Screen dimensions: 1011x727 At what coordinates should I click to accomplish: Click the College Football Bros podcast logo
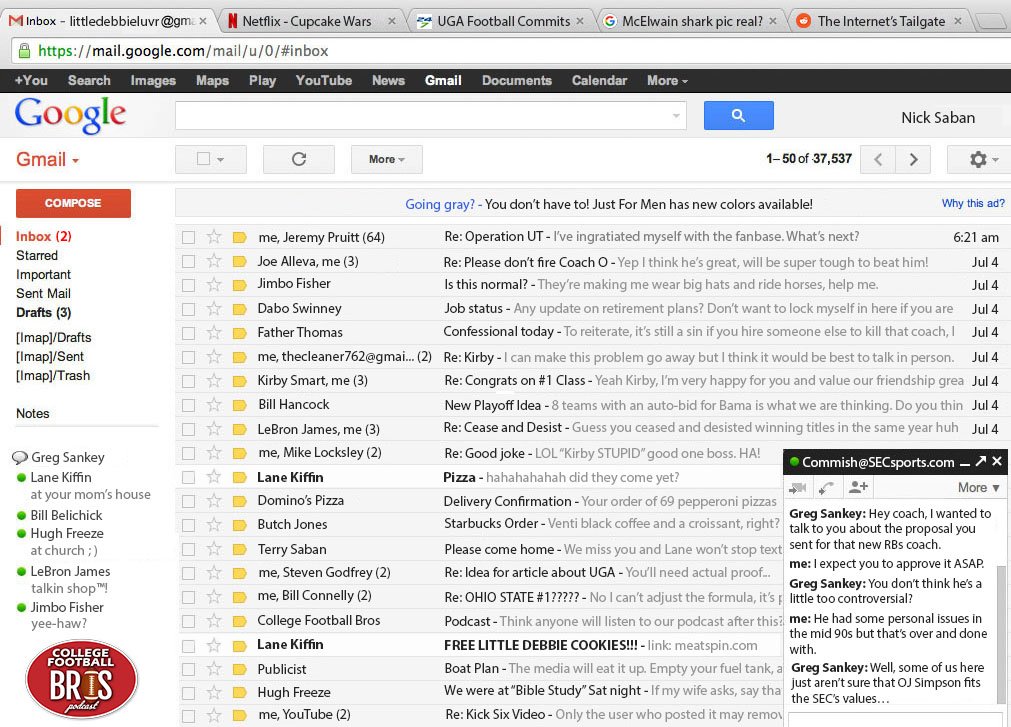(x=81, y=679)
